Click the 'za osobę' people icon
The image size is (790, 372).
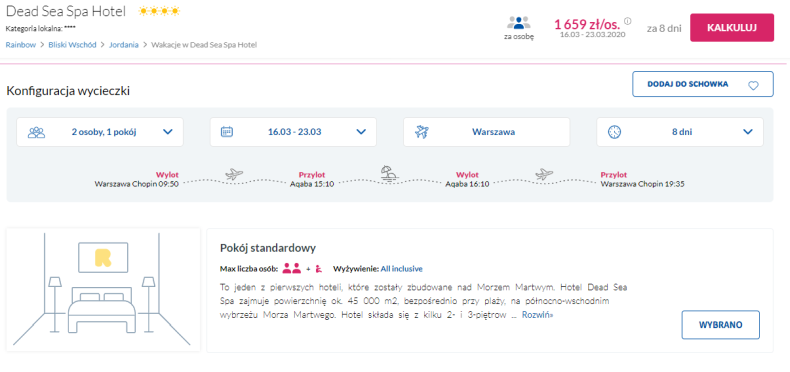coord(519,23)
